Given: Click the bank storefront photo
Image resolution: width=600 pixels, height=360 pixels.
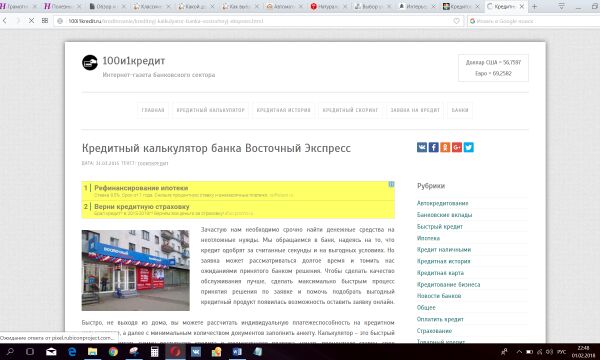Looking at the screenshot, I should pyautogui.click(x=135, y=270).
